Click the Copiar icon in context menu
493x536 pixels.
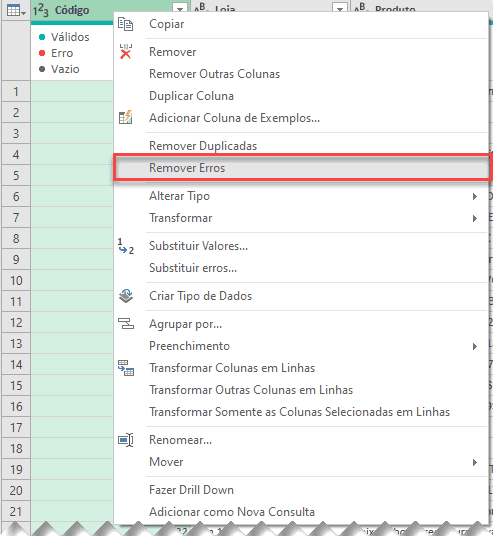125,24
